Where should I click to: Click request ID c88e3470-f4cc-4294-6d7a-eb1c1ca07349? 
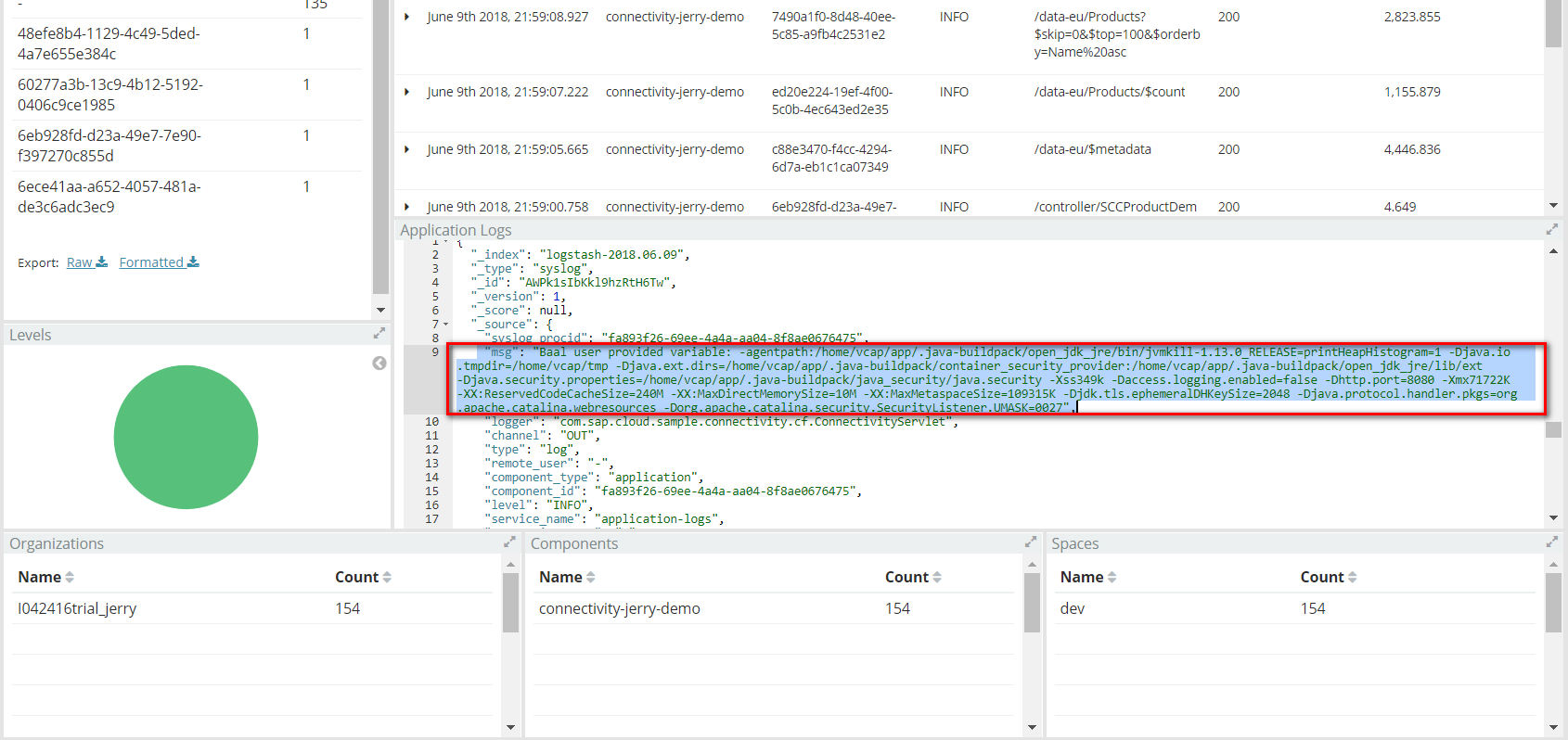pos(831,158)
